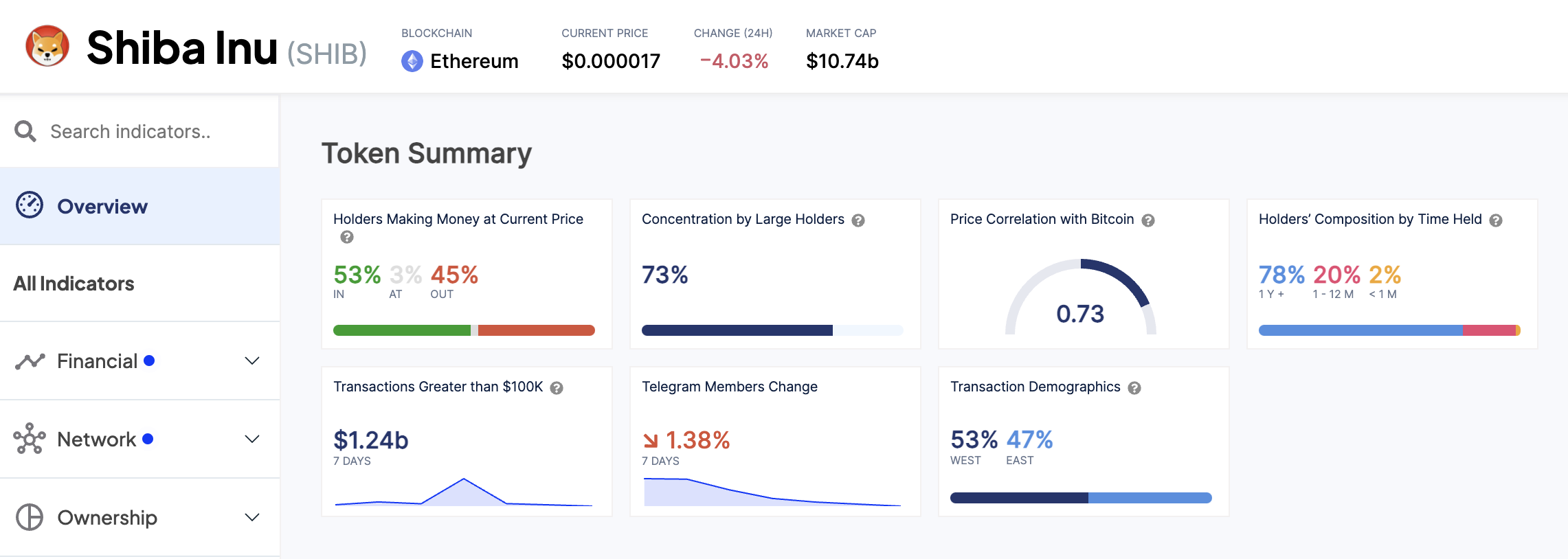The width and height of the screenshot is (1568, 559).
Task: Click the 53% IN holders value
Action: (357, 275)
